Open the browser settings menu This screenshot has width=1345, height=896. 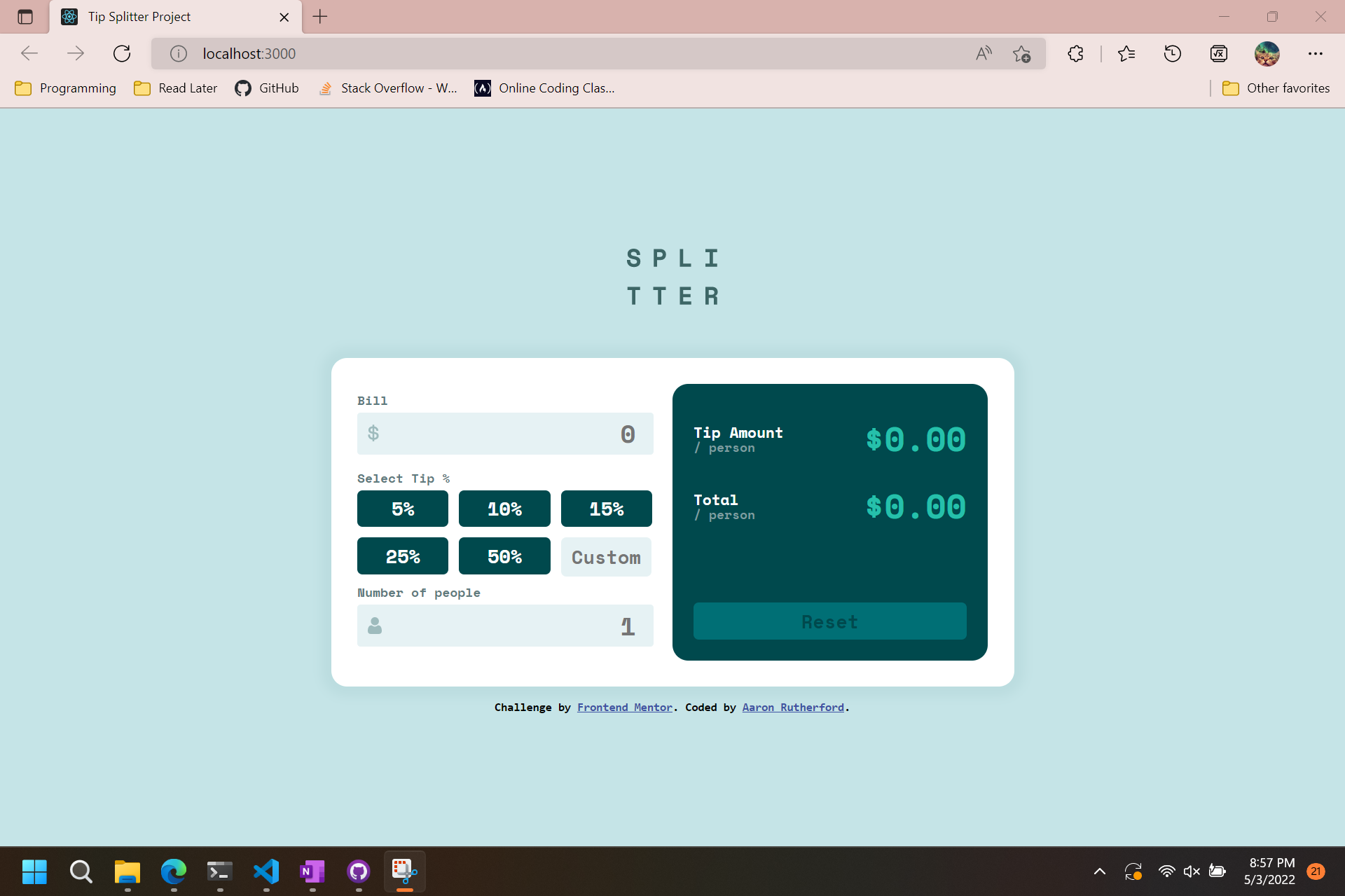[1316, 53]
